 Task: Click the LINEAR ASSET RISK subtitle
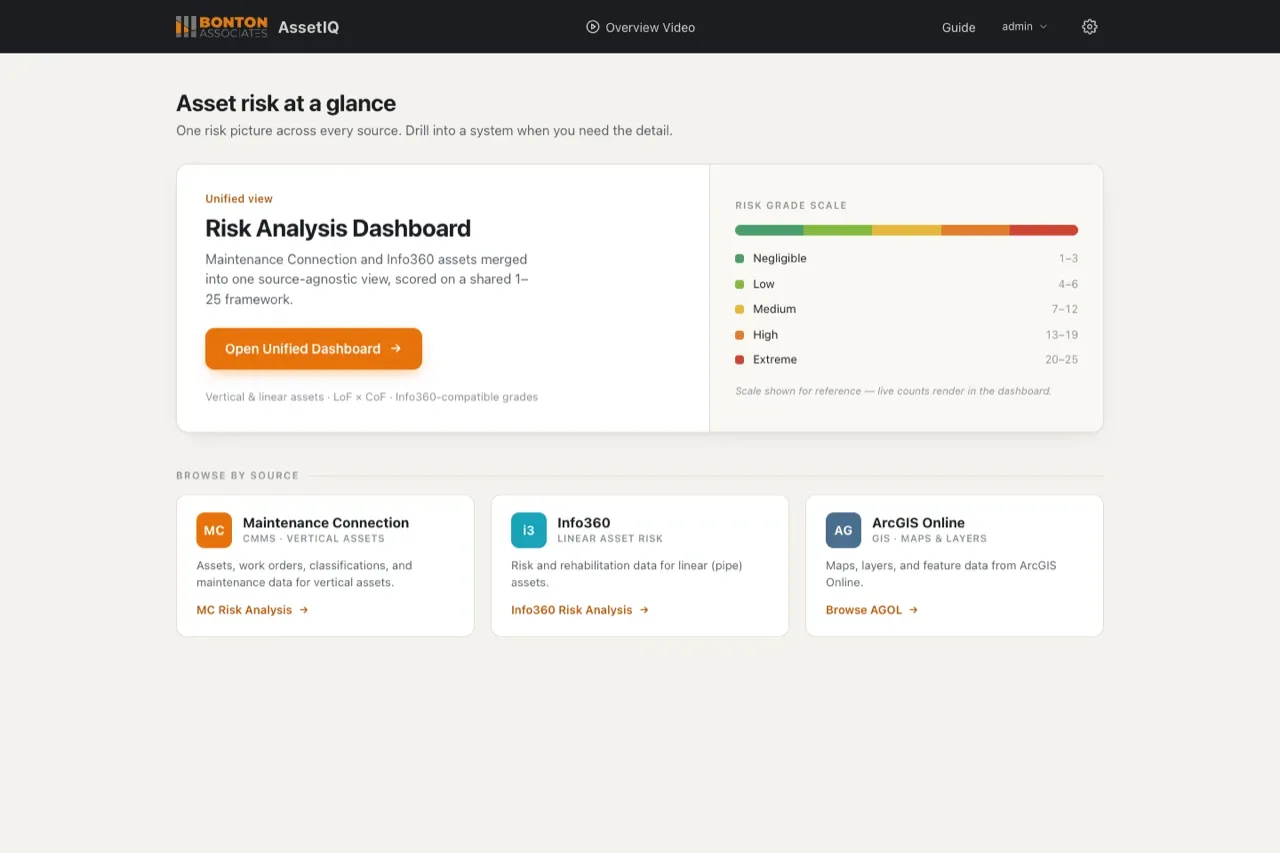click(610, 538)
